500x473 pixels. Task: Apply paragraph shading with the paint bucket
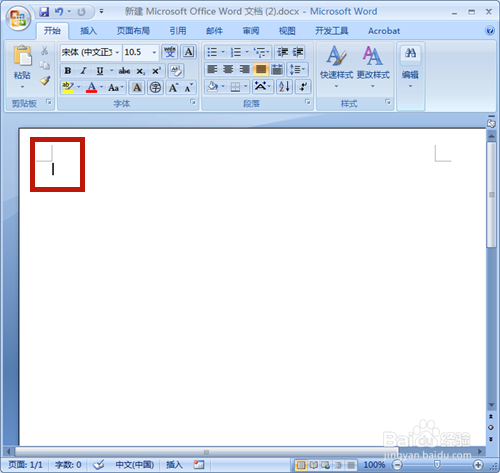pos(212,87)
